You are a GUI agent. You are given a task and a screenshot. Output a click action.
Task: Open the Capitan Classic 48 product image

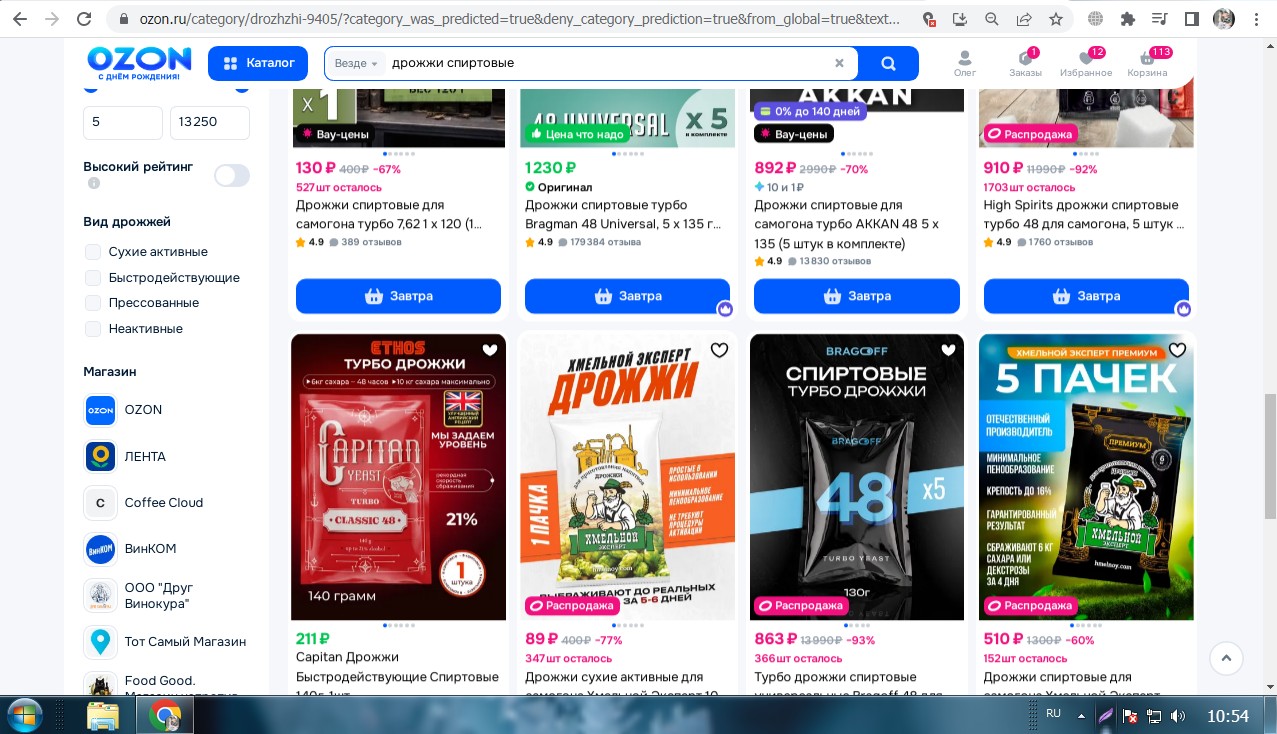(398, 477)
